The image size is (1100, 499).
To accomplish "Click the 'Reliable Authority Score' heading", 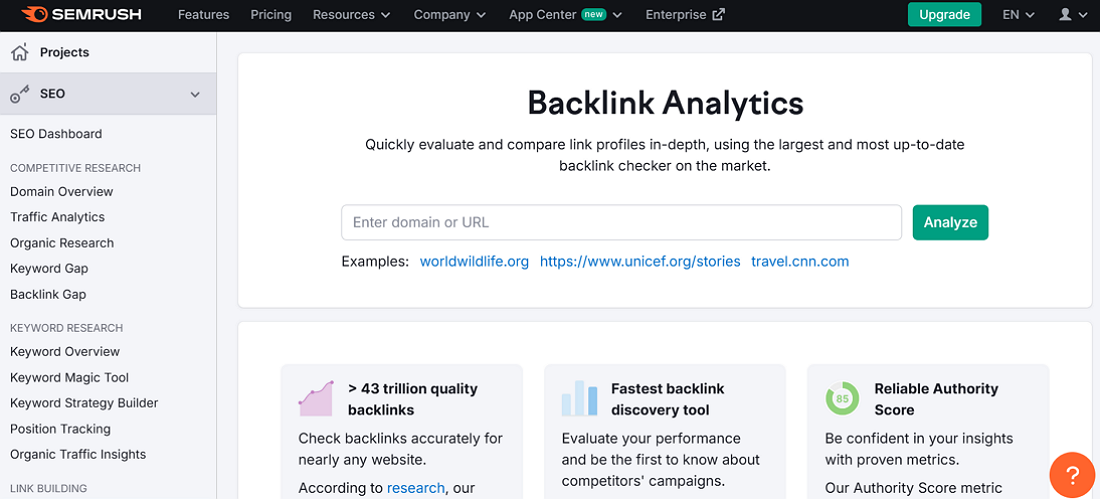I will pos(936,399).
